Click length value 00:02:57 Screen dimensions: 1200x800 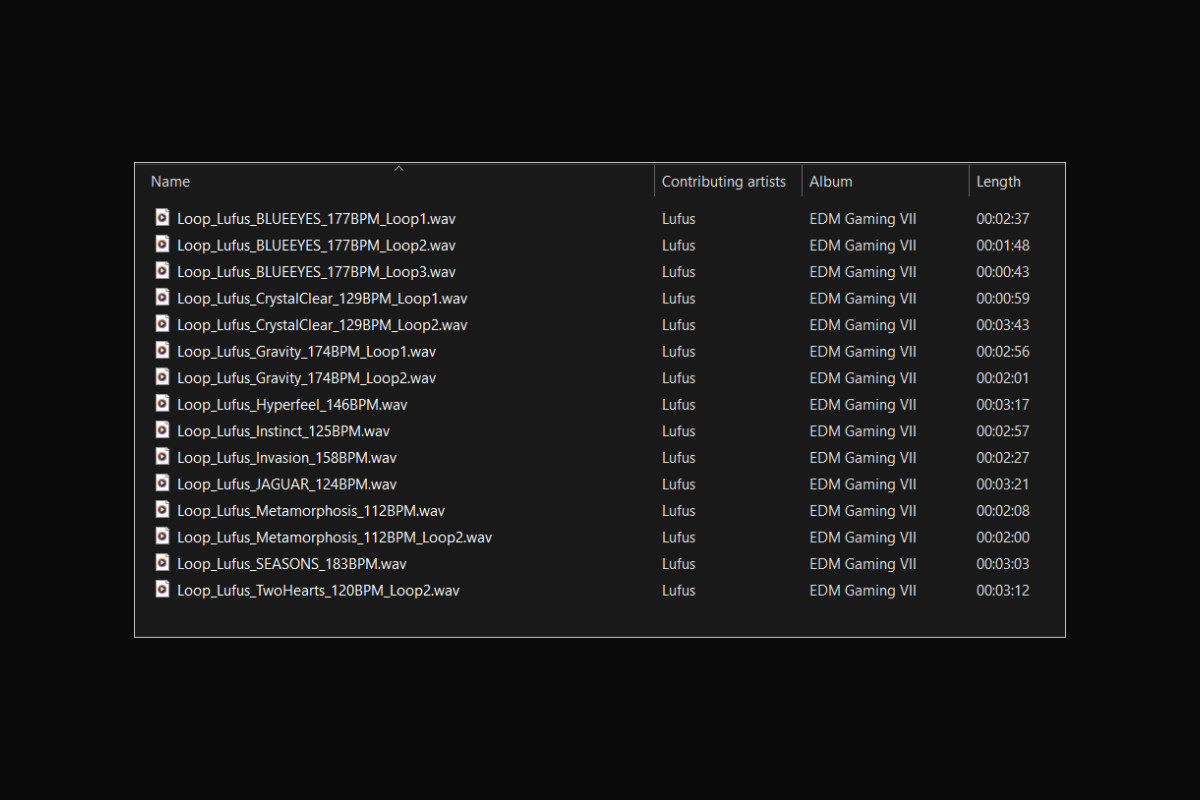(1003, 431)
